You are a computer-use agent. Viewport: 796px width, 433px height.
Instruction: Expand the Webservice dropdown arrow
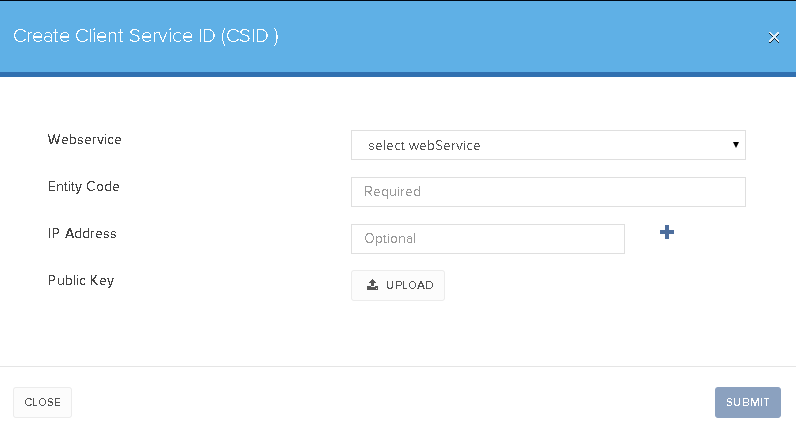pyautogui.click(x=735, y=145)
